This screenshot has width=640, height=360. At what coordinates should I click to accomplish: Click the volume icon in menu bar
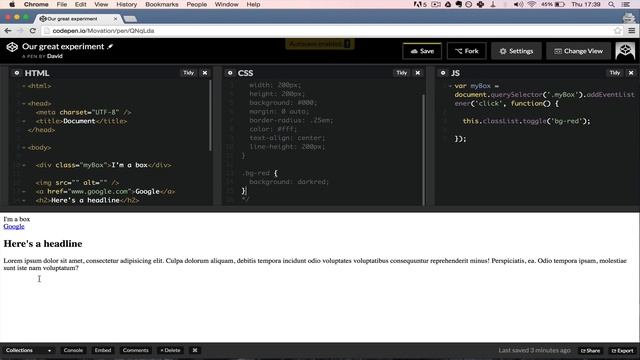518,4
